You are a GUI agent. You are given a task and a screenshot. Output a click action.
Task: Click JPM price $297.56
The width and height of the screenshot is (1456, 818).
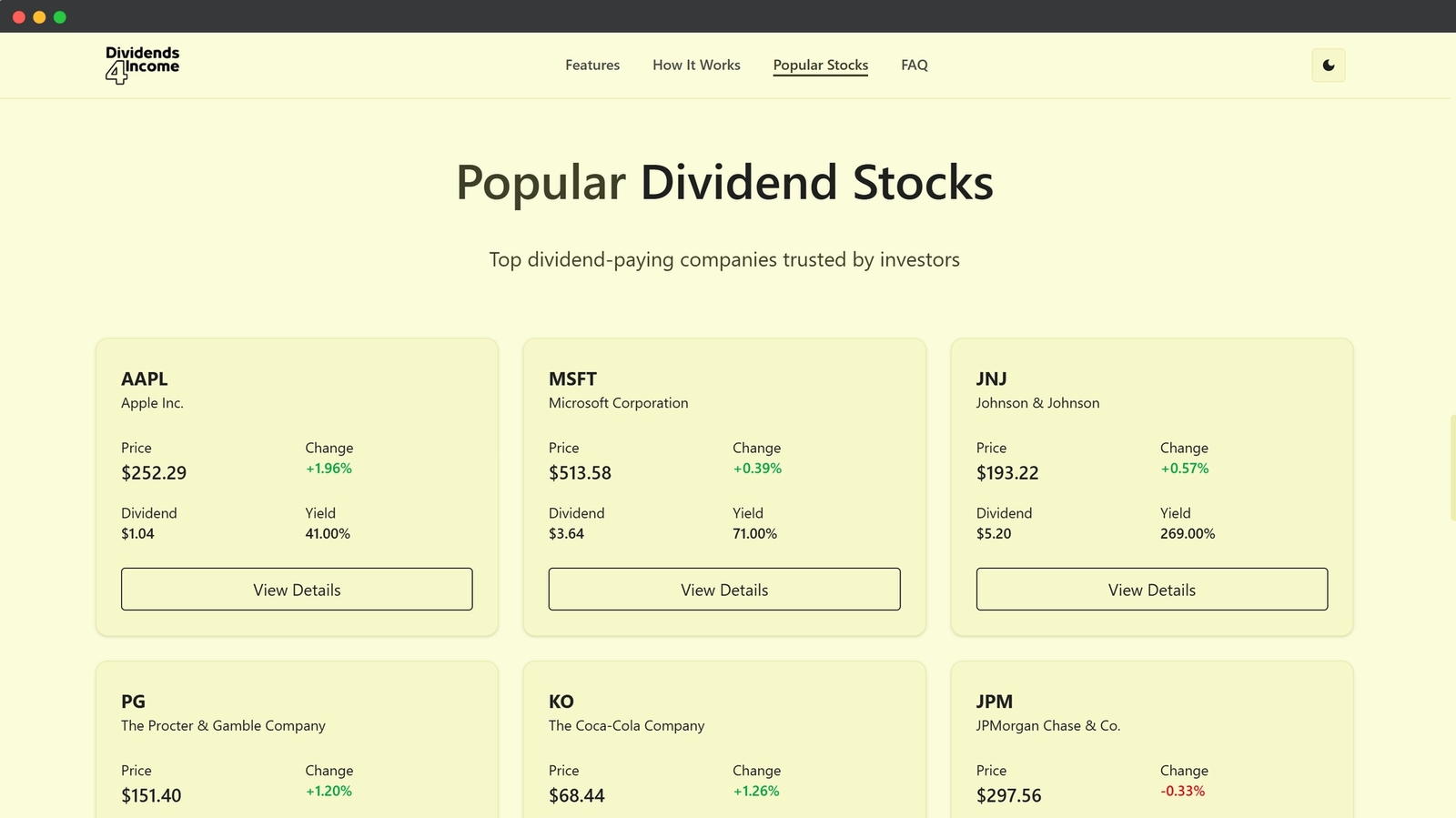tap(1008, 796)
